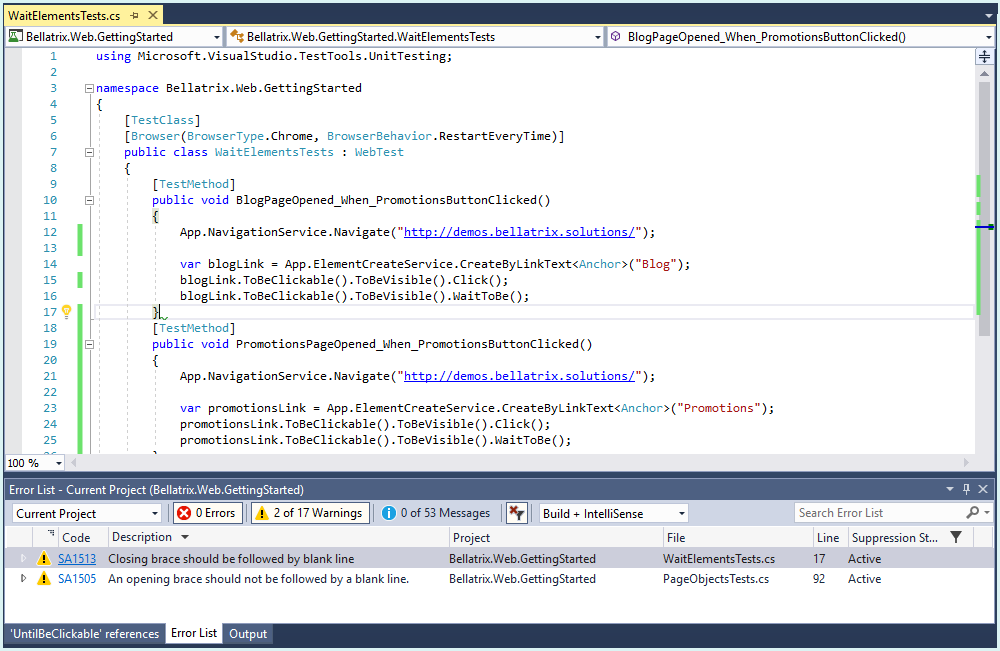Close the WaitElementsTests.cs tab
This screenshot has height=651, width=1000.
(x=153, y=15)
